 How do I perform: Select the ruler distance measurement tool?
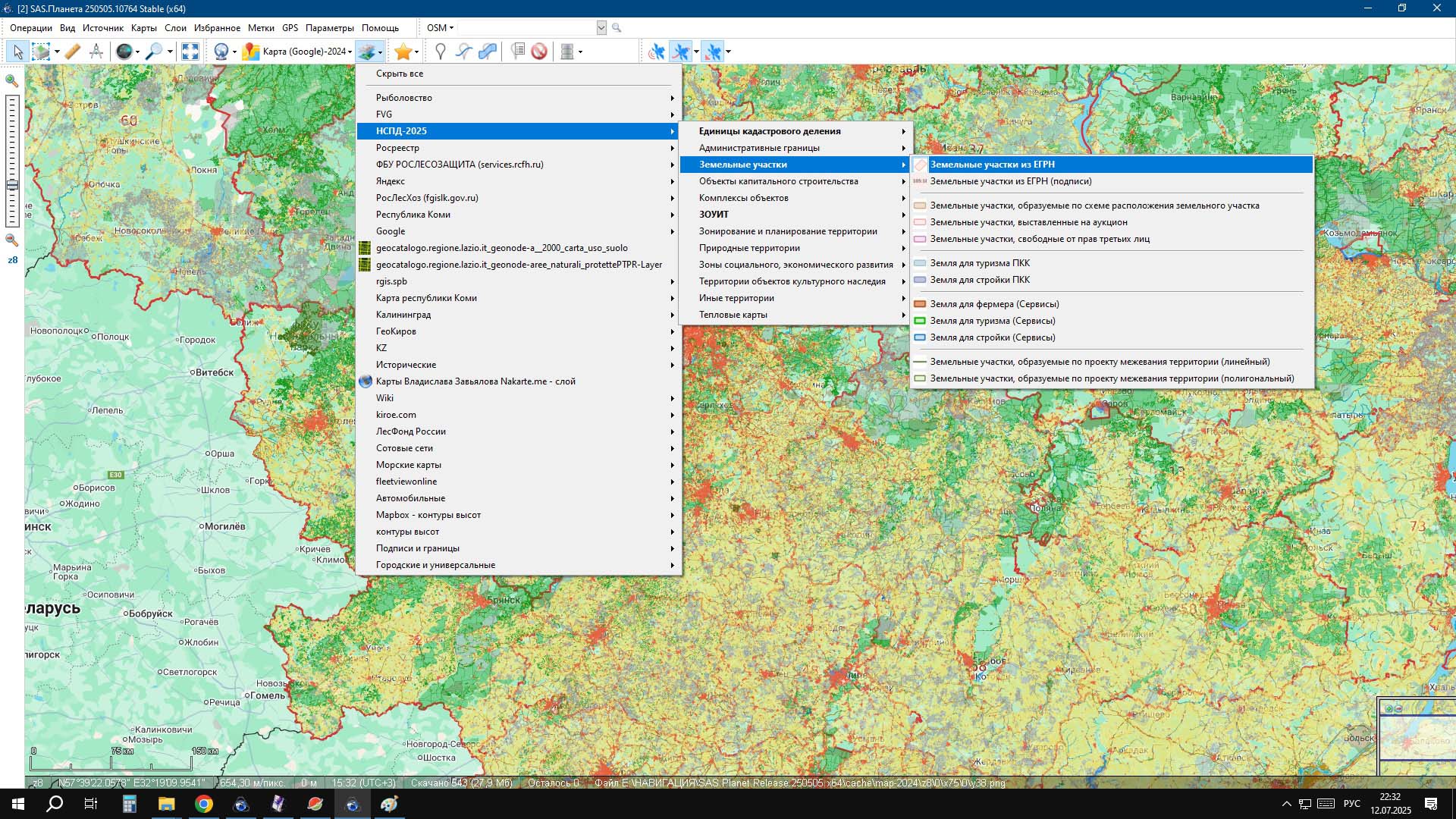(x=73, y=52)
